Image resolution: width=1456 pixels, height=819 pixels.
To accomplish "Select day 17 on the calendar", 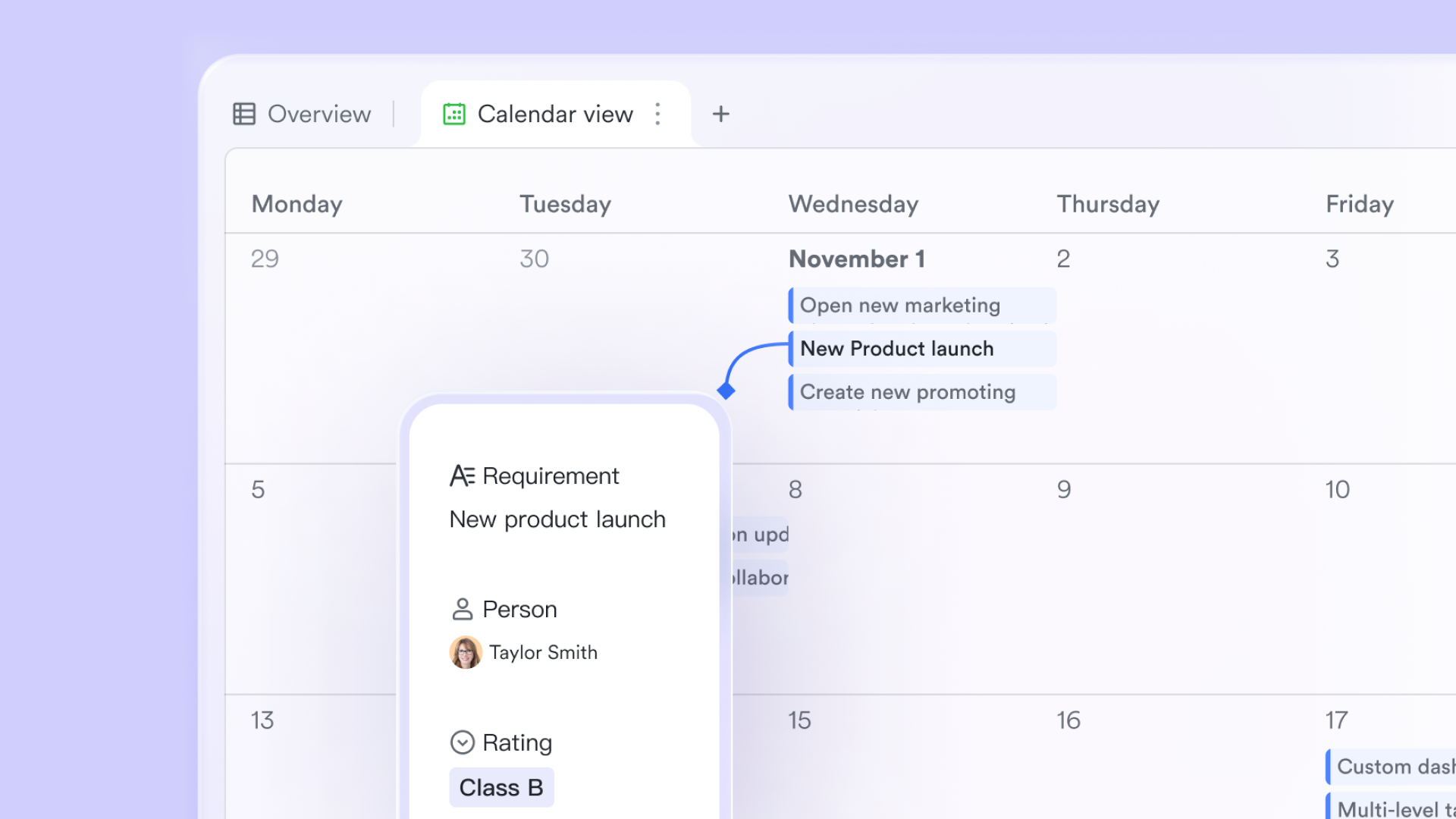I will click(x=1336, y=720).
